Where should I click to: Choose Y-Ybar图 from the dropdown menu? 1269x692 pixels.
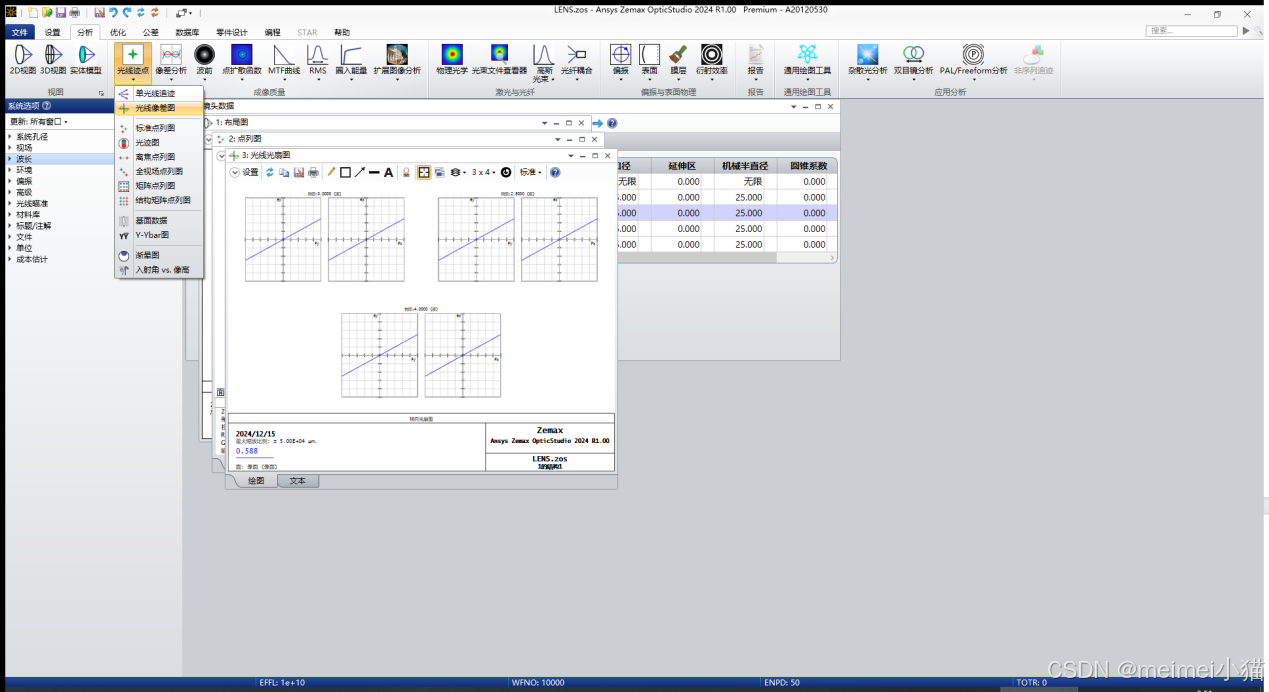point(159,235)
